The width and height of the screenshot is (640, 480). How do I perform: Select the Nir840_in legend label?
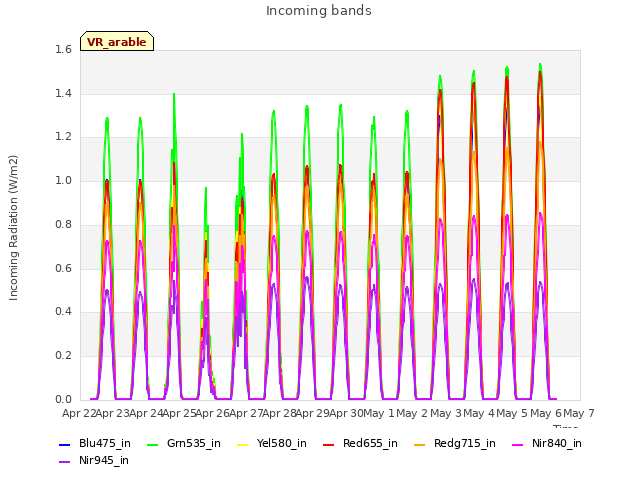tap(557, 443)
